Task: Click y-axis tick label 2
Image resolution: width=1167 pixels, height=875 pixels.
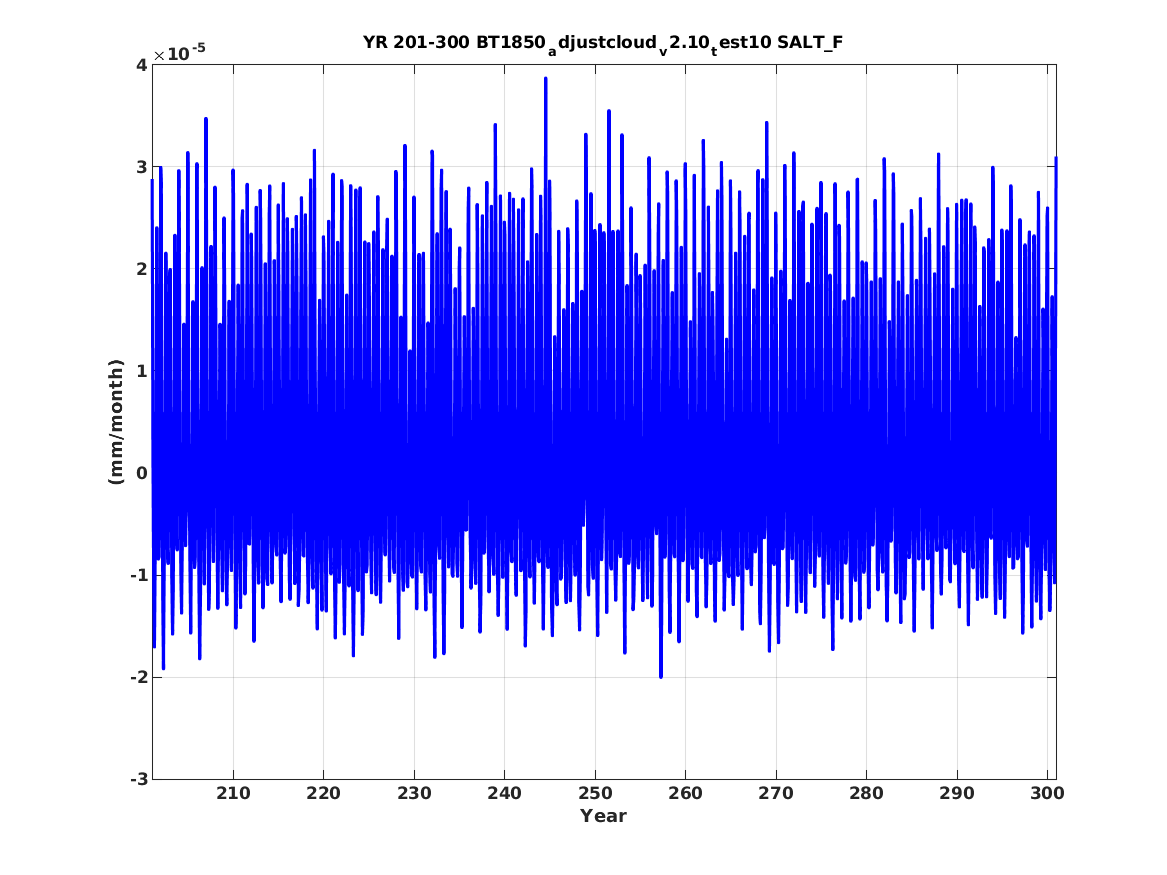Action: (x=141, y=269)
